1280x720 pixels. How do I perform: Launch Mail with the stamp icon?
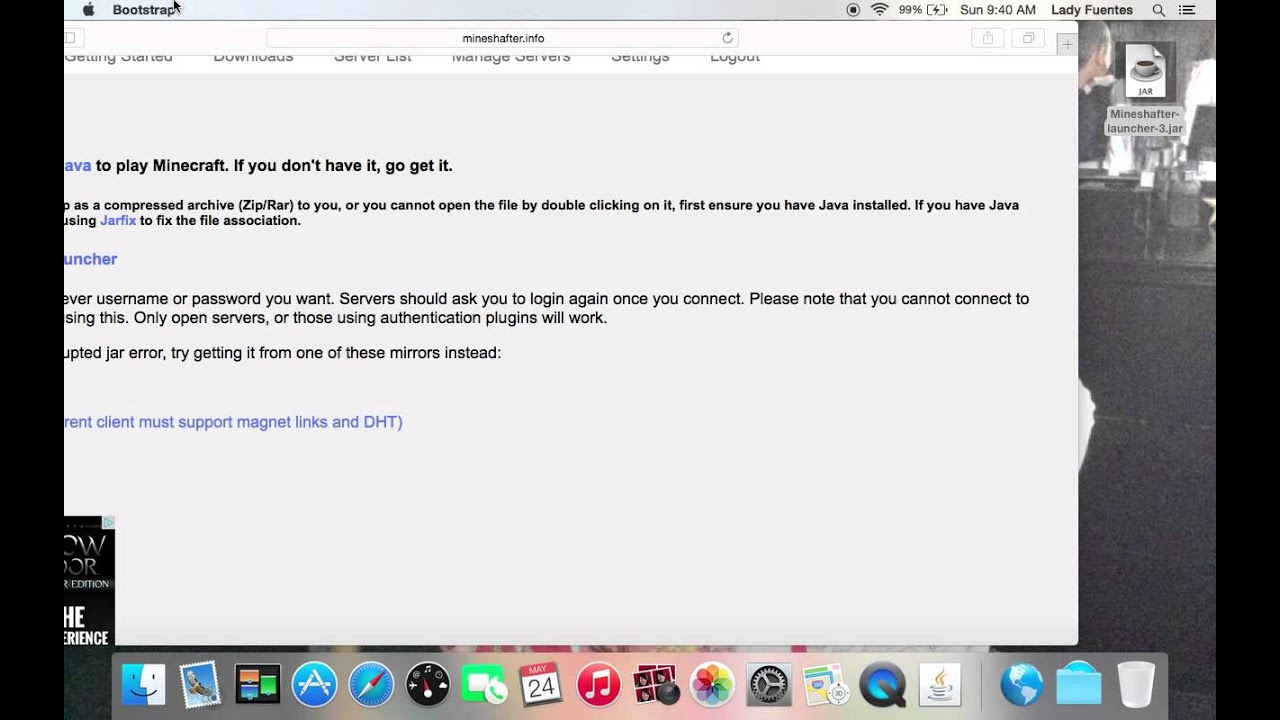200,685
